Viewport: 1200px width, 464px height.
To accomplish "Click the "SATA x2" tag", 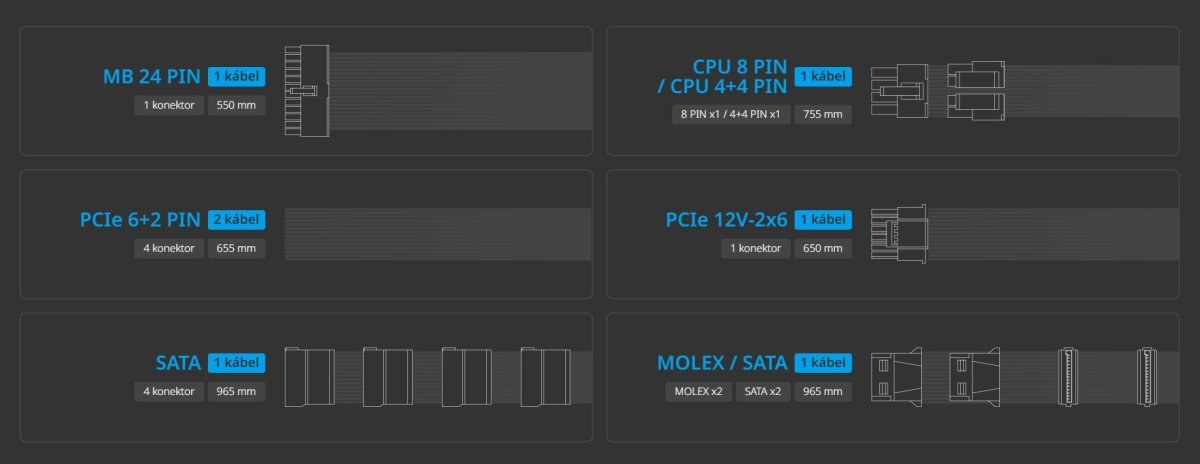I will coord(765,391).
